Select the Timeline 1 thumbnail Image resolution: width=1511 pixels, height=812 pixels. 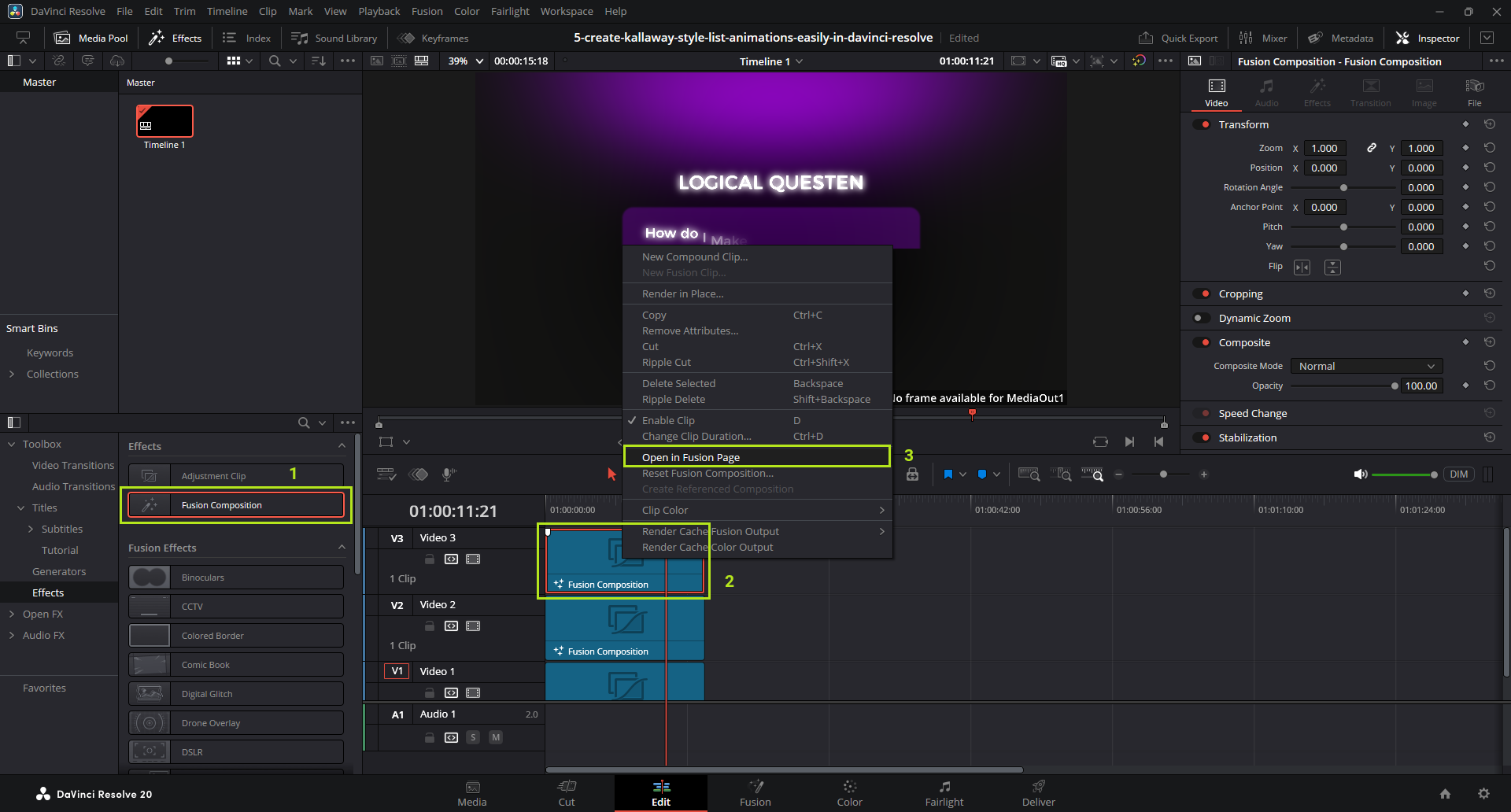(164, 122)
